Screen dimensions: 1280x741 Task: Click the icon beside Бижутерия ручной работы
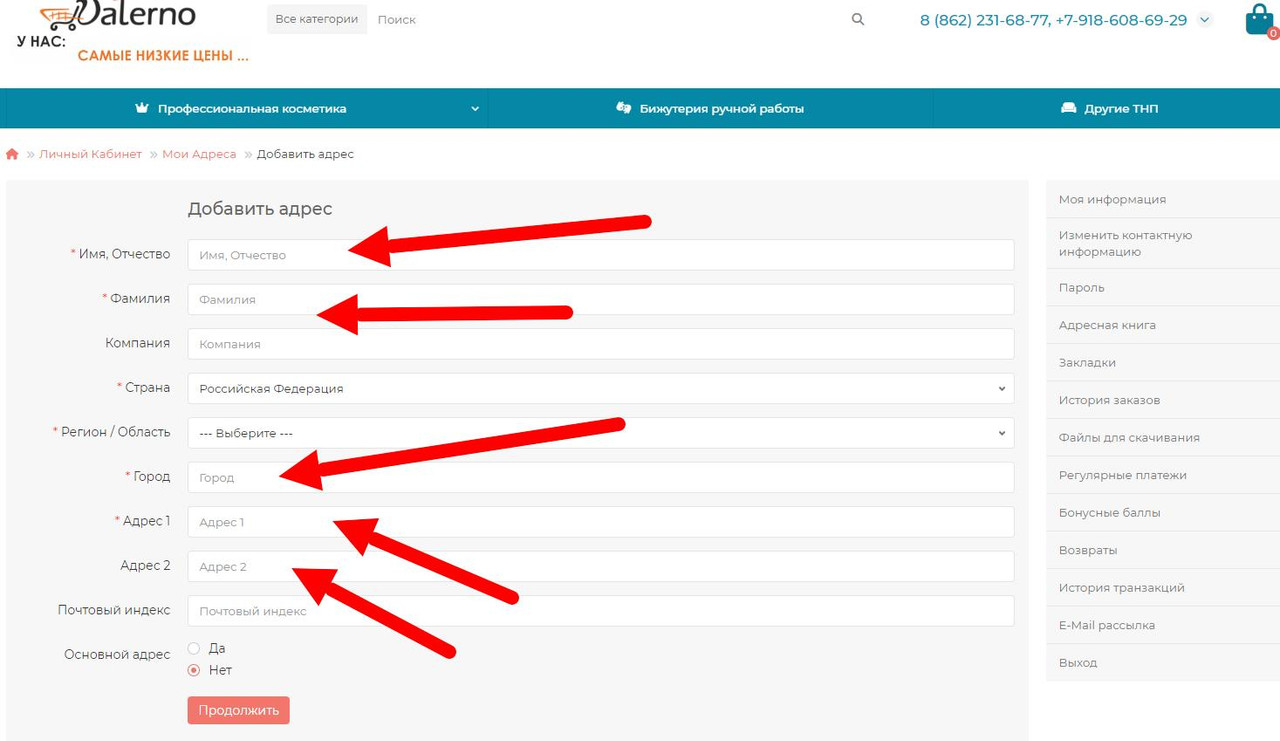pyautogui.click(x=624, y=108)
